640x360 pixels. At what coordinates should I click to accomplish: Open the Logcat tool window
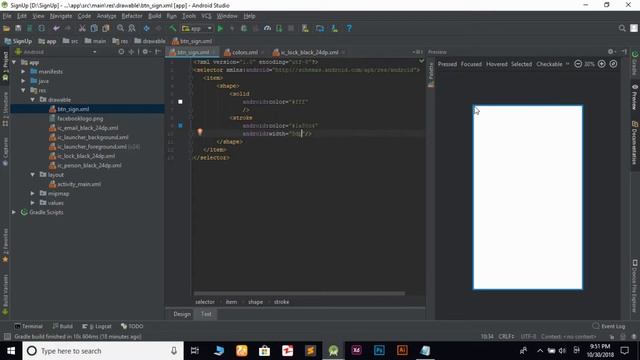[97, 326]
